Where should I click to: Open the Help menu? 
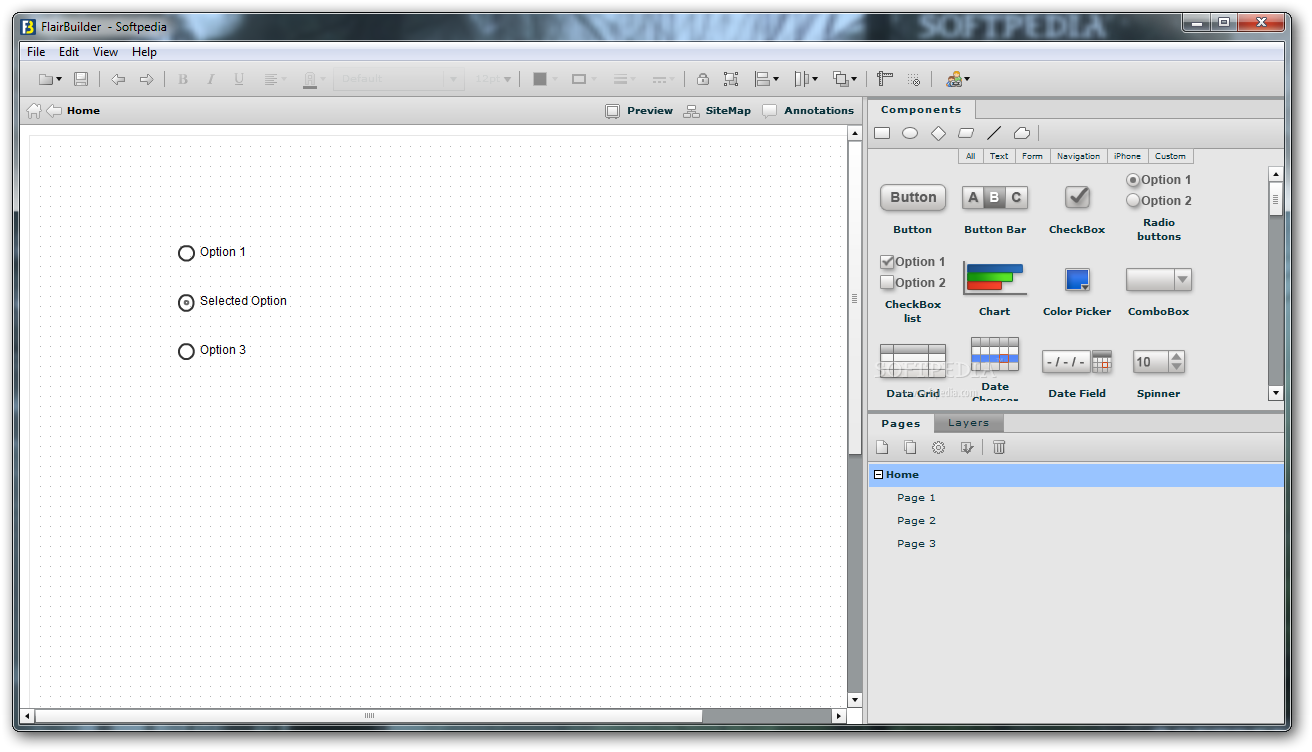click(x=144, y=52)
